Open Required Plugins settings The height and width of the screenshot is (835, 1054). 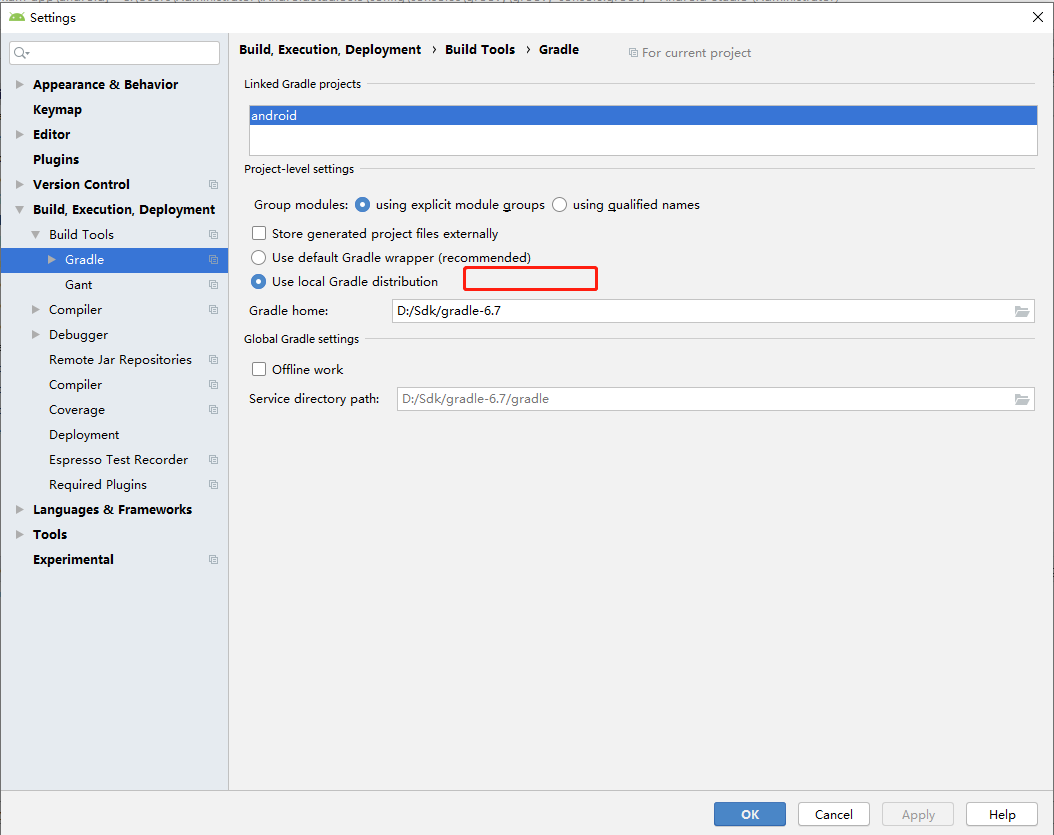coord(97,485)
